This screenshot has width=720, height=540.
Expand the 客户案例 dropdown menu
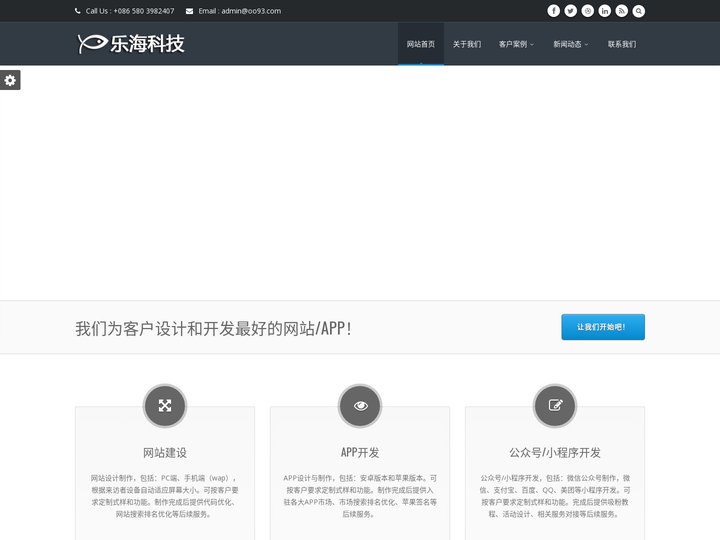(517, 44)
